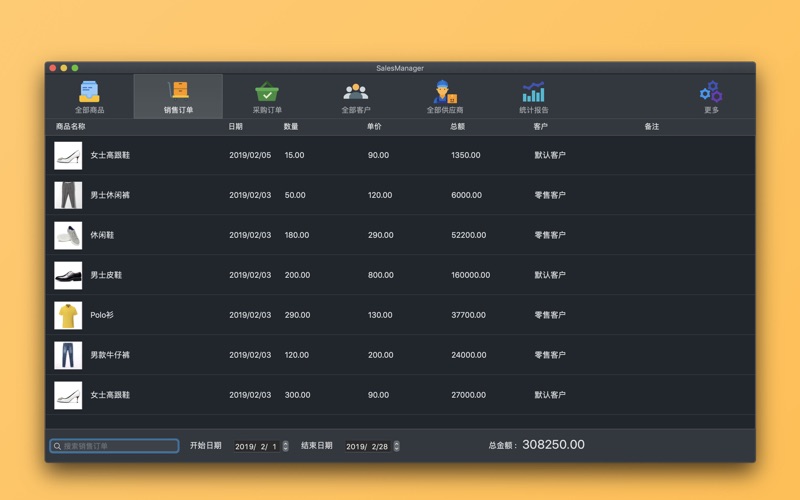
Task: Sort by the 单价 column header
Action: pyautogui.click(x=374, y=127)
